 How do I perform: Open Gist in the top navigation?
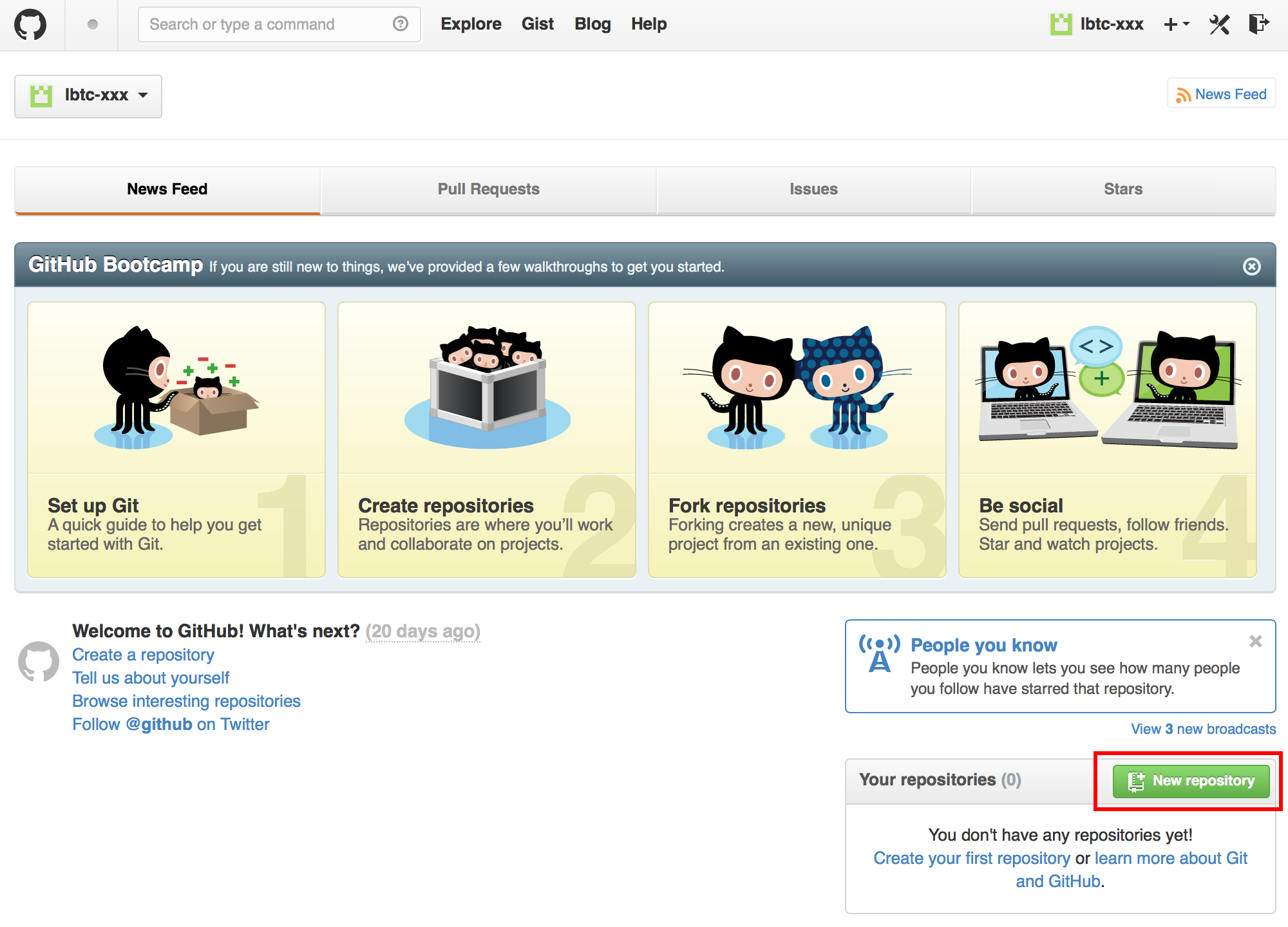click(538, 24)
